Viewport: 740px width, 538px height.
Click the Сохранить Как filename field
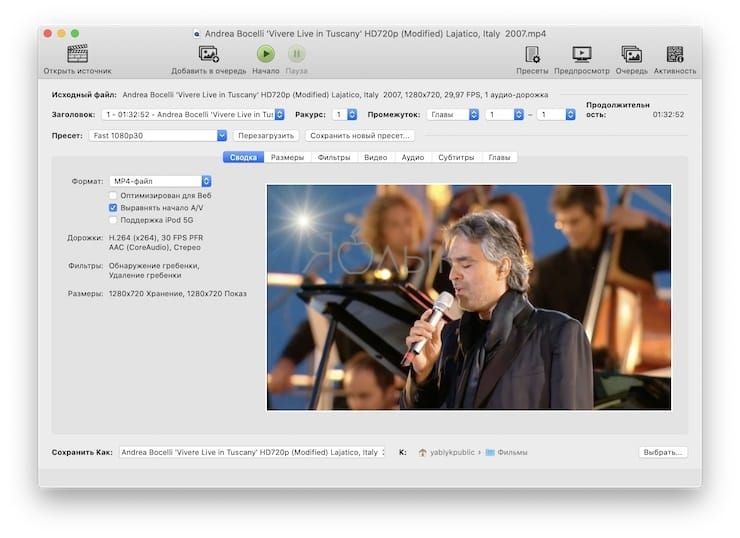(251, 452)
